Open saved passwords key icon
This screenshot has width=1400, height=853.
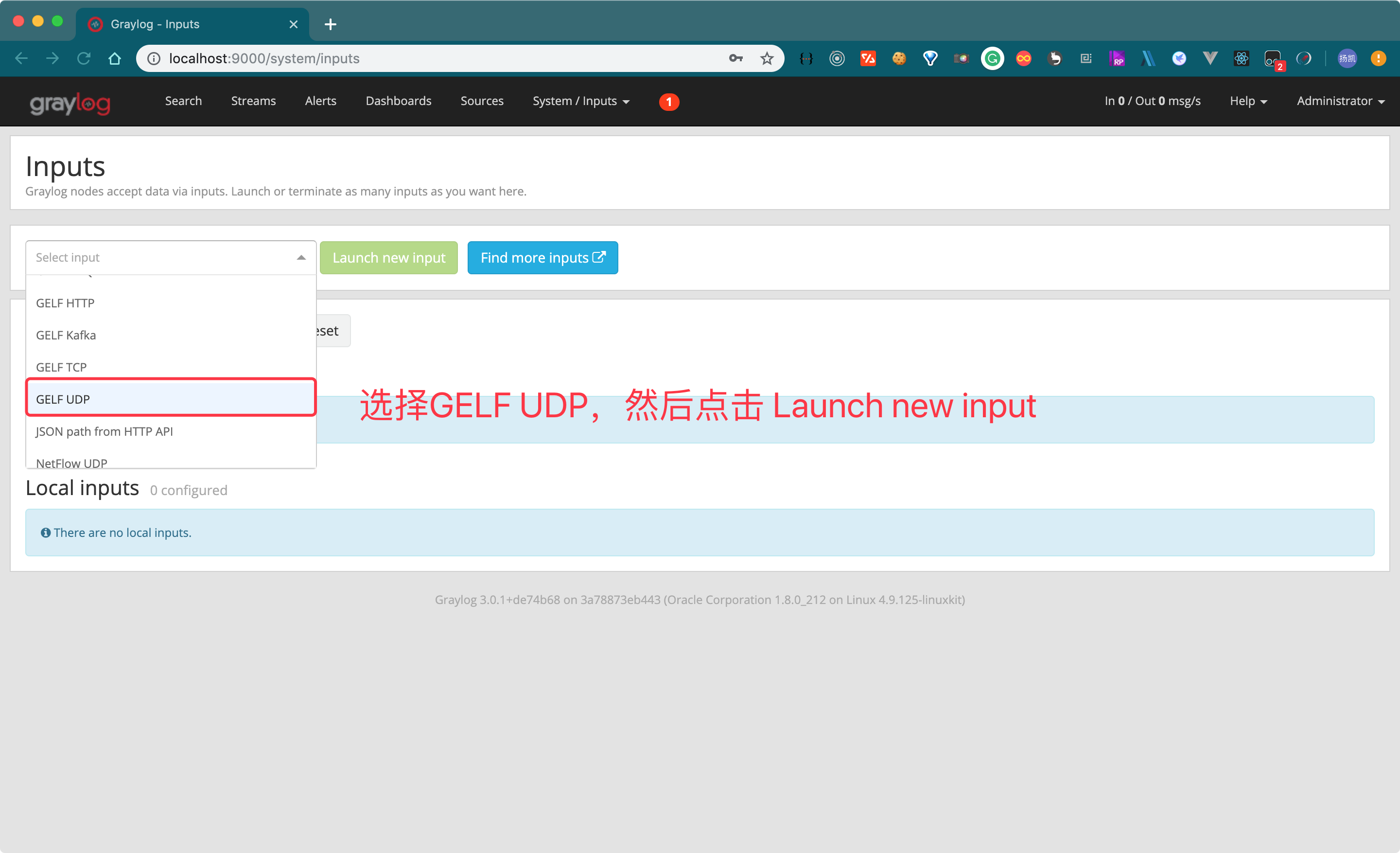coord(736,58)
